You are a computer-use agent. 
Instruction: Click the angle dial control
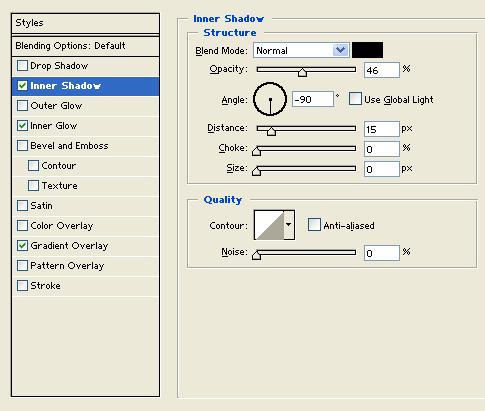pos(270,99)
